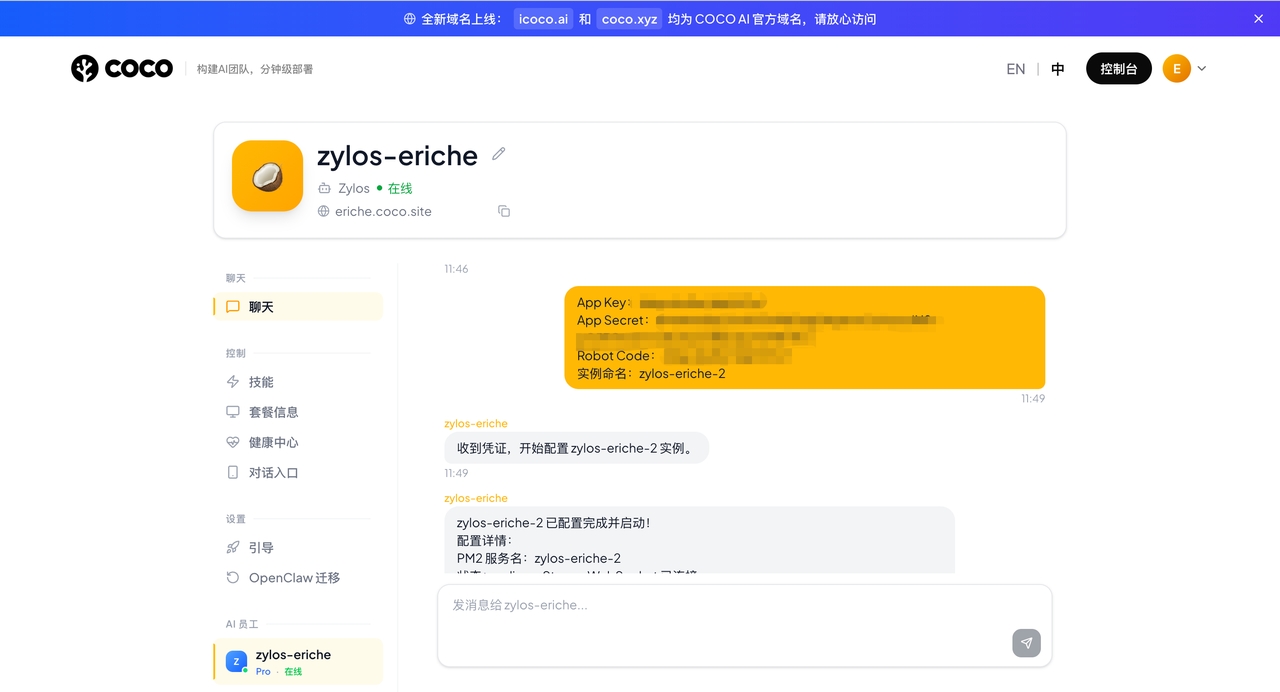The width and height of the screenshot is (1280, 692).
Task: Click the 11:46 timestamp
Action: [x=456, y=269]
